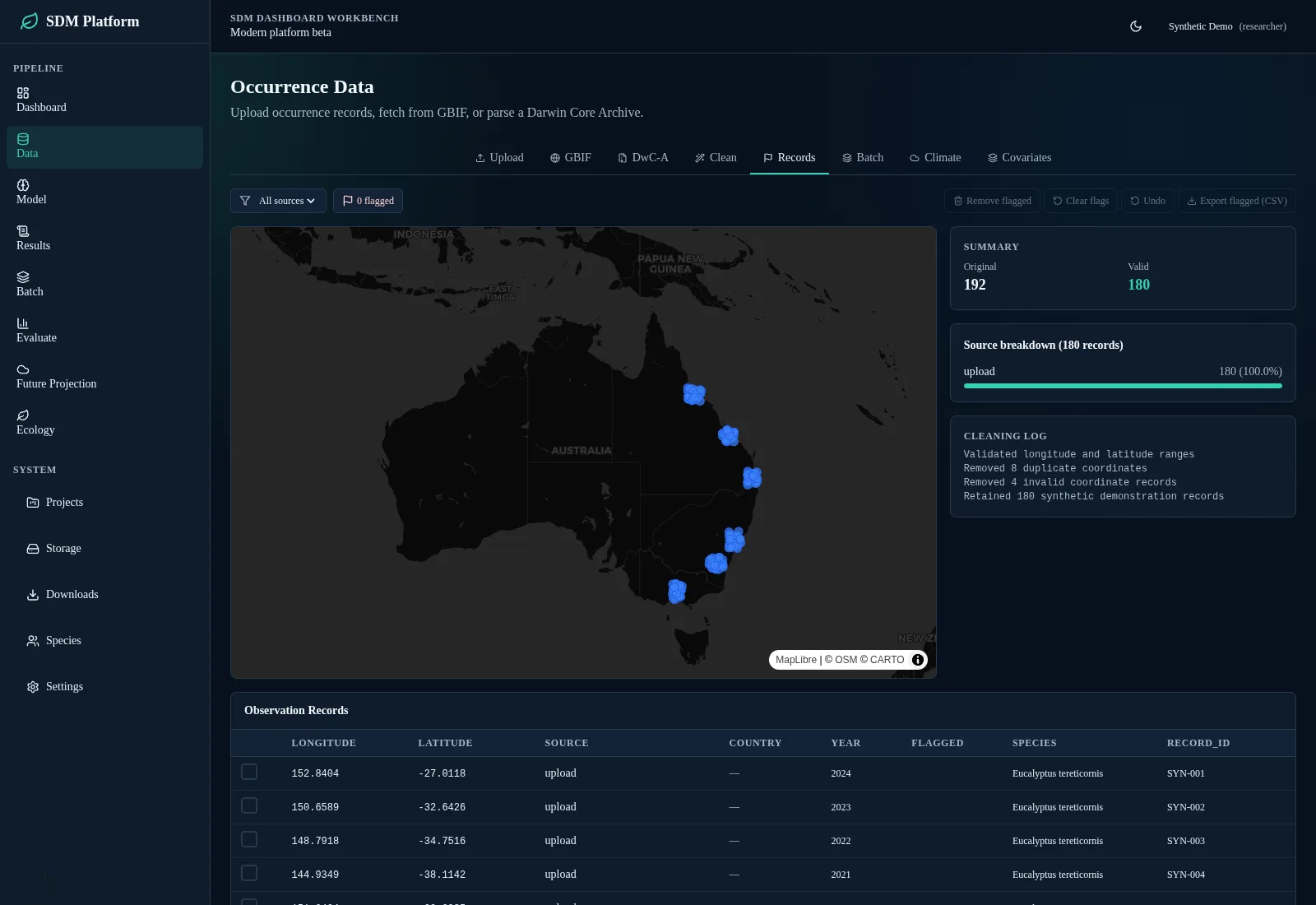Open the Results icon in sidebar
This screenshot has height=905, width=1316.
23,231
